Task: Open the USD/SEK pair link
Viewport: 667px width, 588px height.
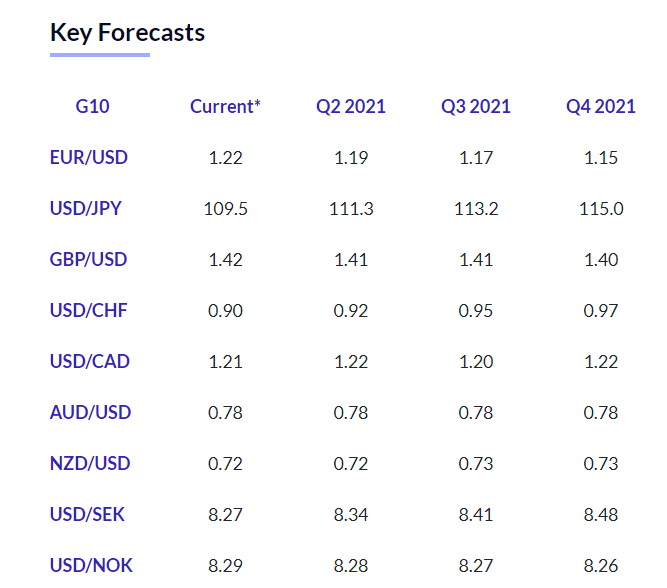Action: (x=87, y=515)
